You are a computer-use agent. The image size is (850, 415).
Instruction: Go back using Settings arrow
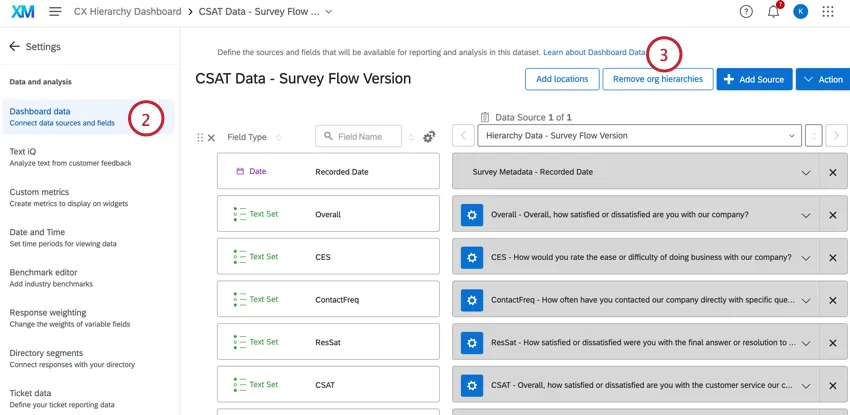tap(15, 47)
